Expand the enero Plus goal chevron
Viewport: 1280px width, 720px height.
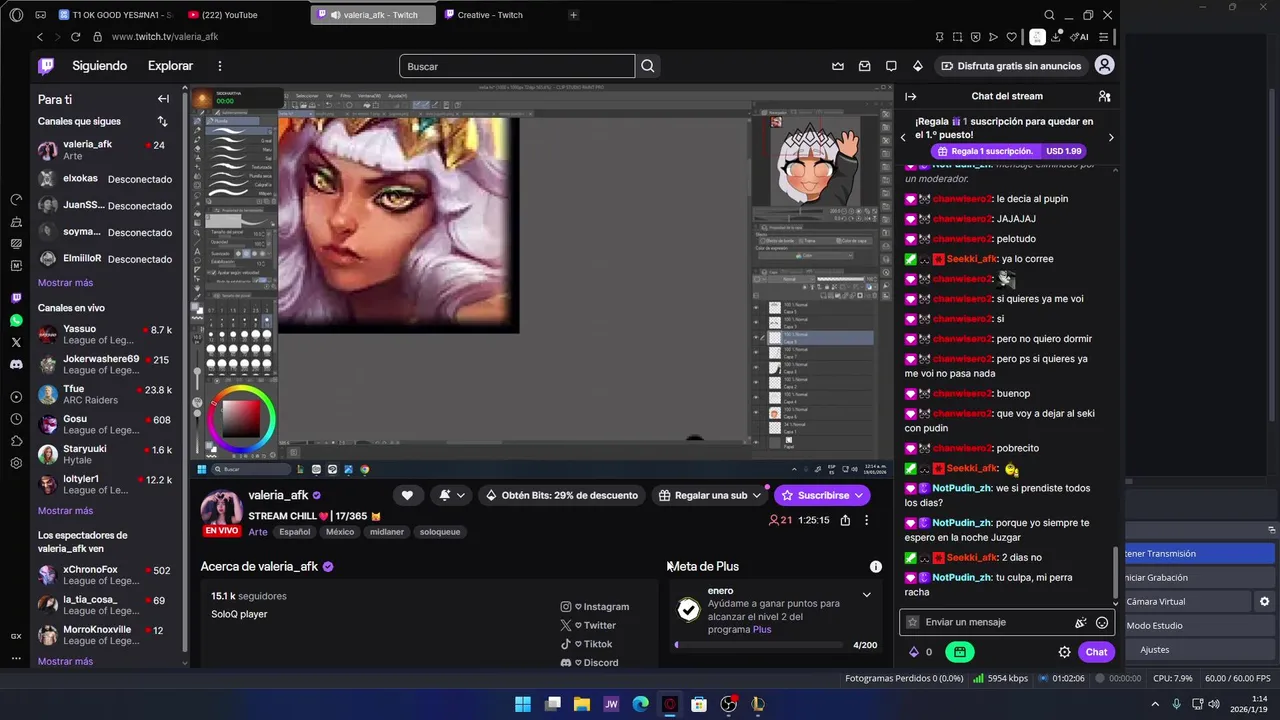tap(867, 594)
